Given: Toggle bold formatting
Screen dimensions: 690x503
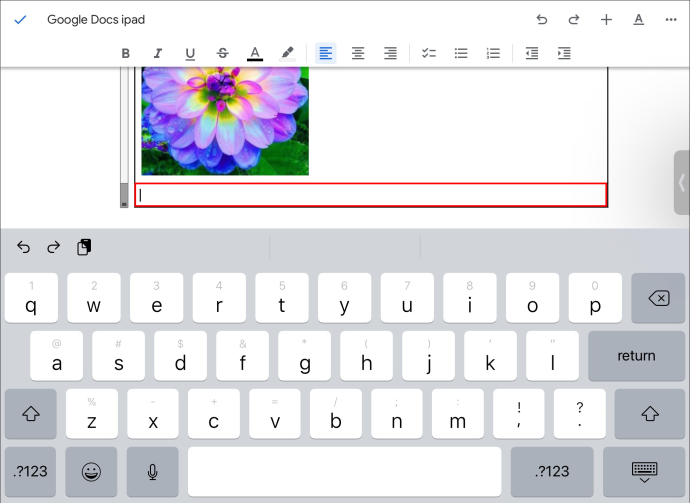Looking at the screenshot, I should tap(125, 53).
